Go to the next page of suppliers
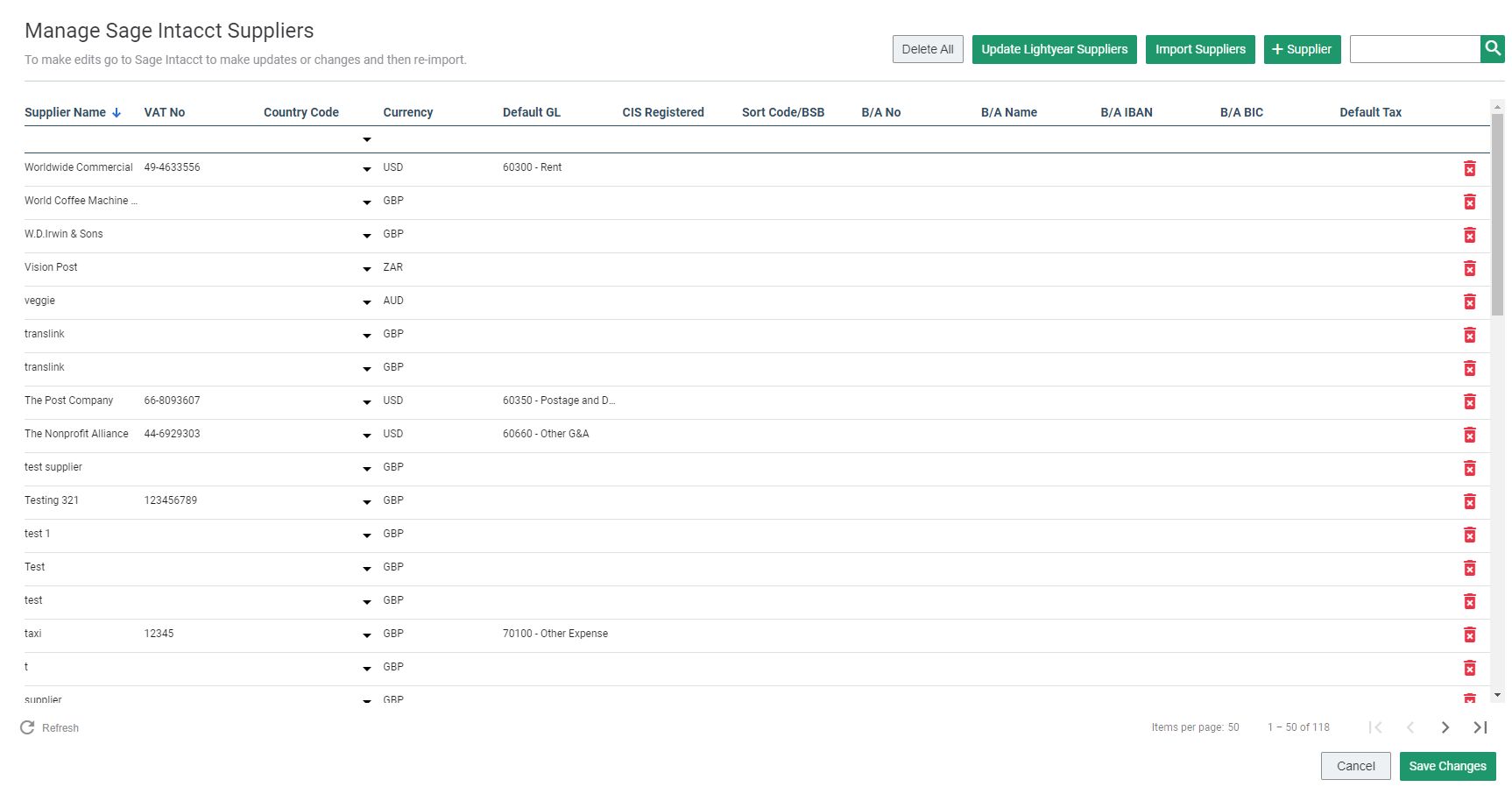1512x794 pixels. [1445, 727]
